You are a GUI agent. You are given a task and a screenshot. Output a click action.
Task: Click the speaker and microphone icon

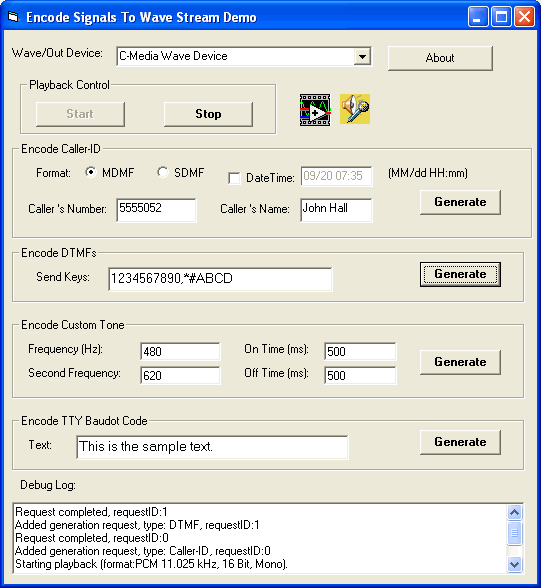355,109
